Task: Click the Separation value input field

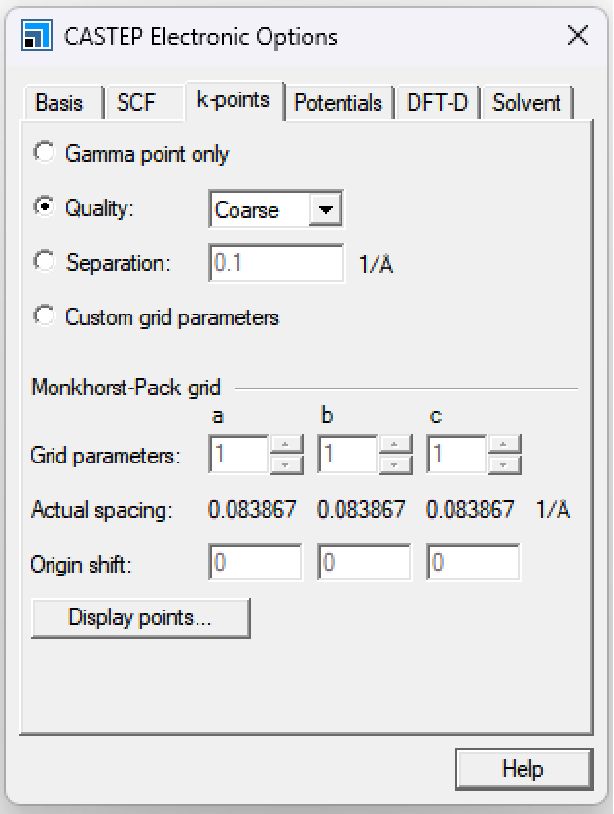Action: click(x=276, y=263)
